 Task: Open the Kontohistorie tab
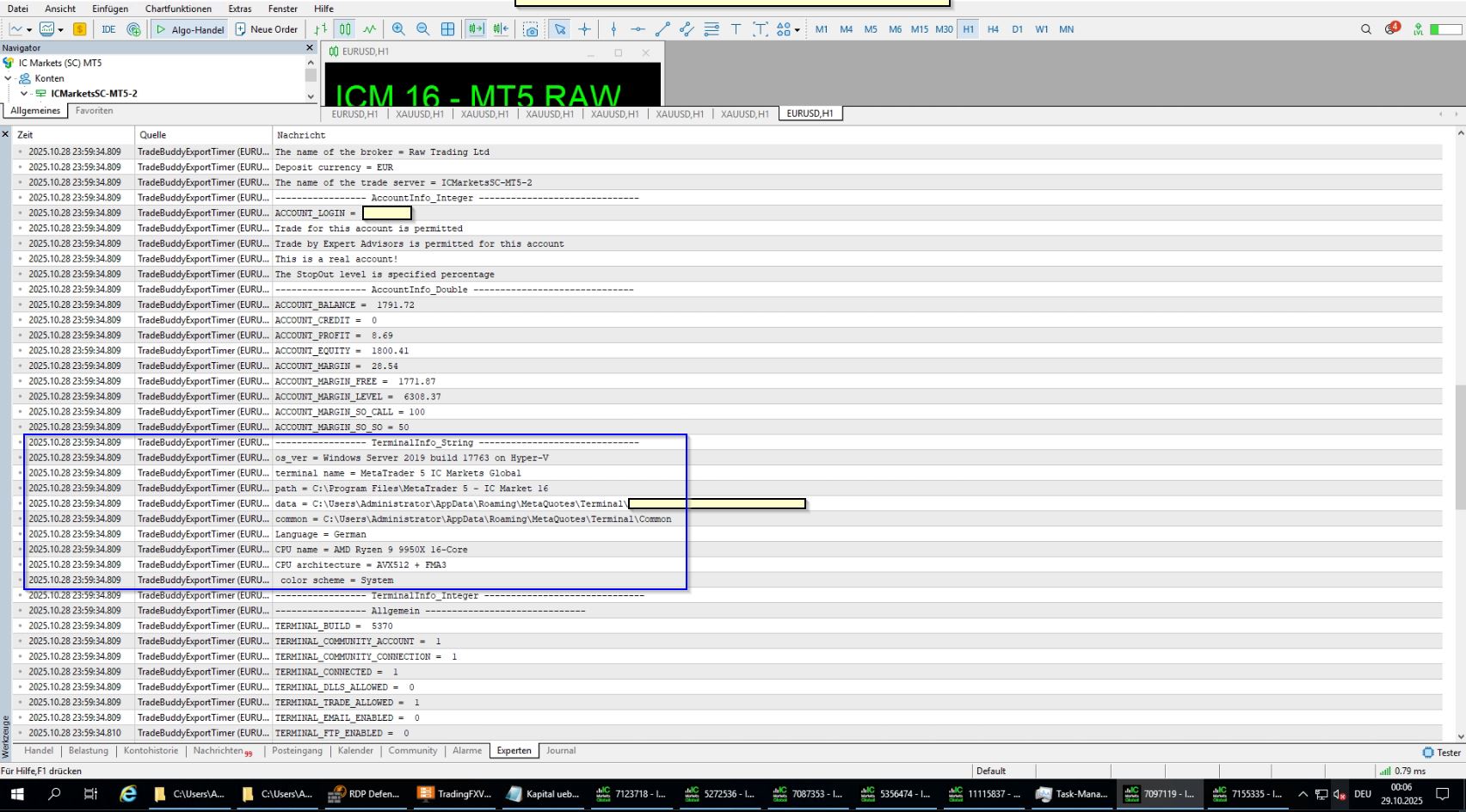coord(151,751)
